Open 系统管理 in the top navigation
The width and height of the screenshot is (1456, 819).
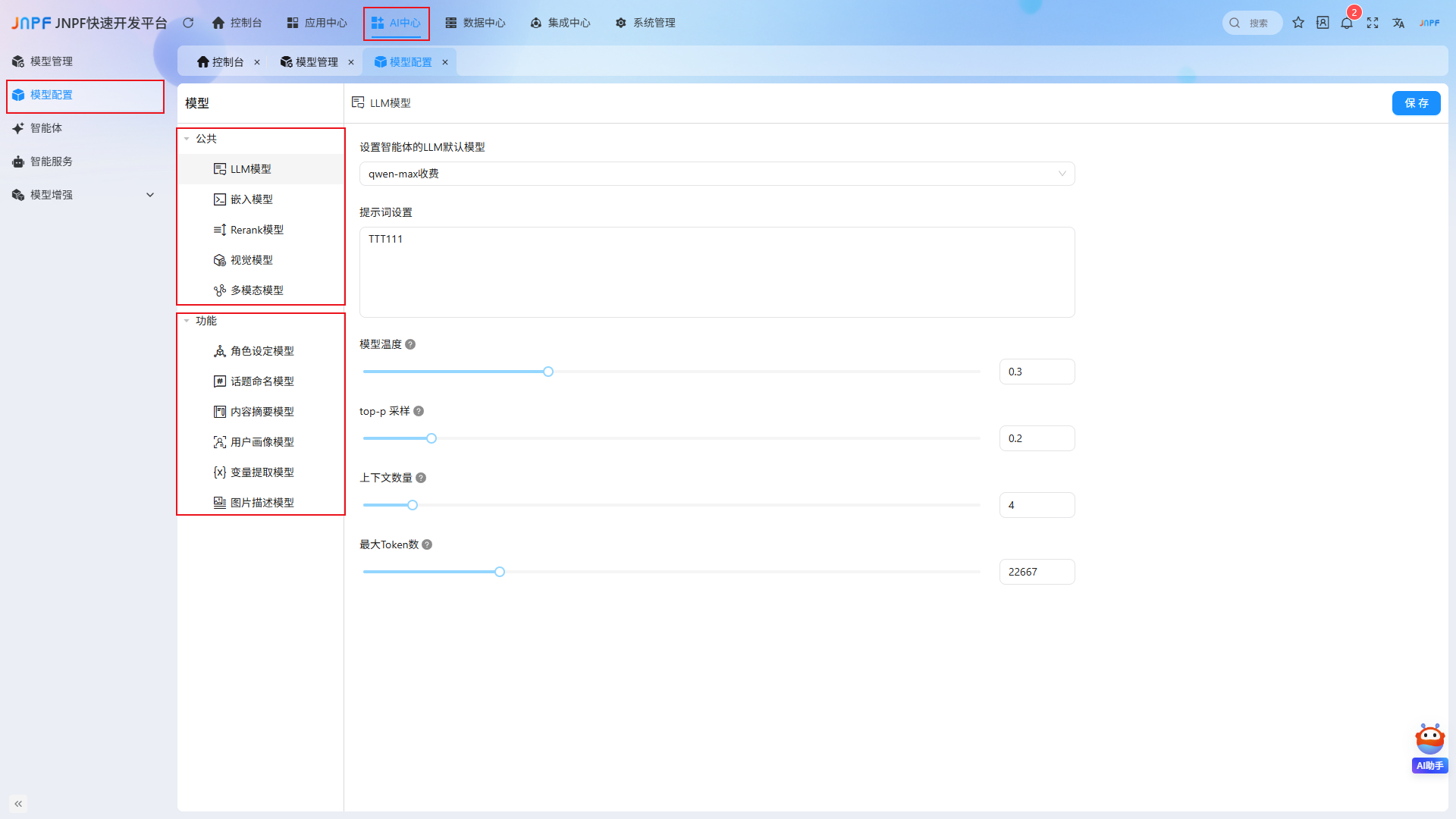645,23
